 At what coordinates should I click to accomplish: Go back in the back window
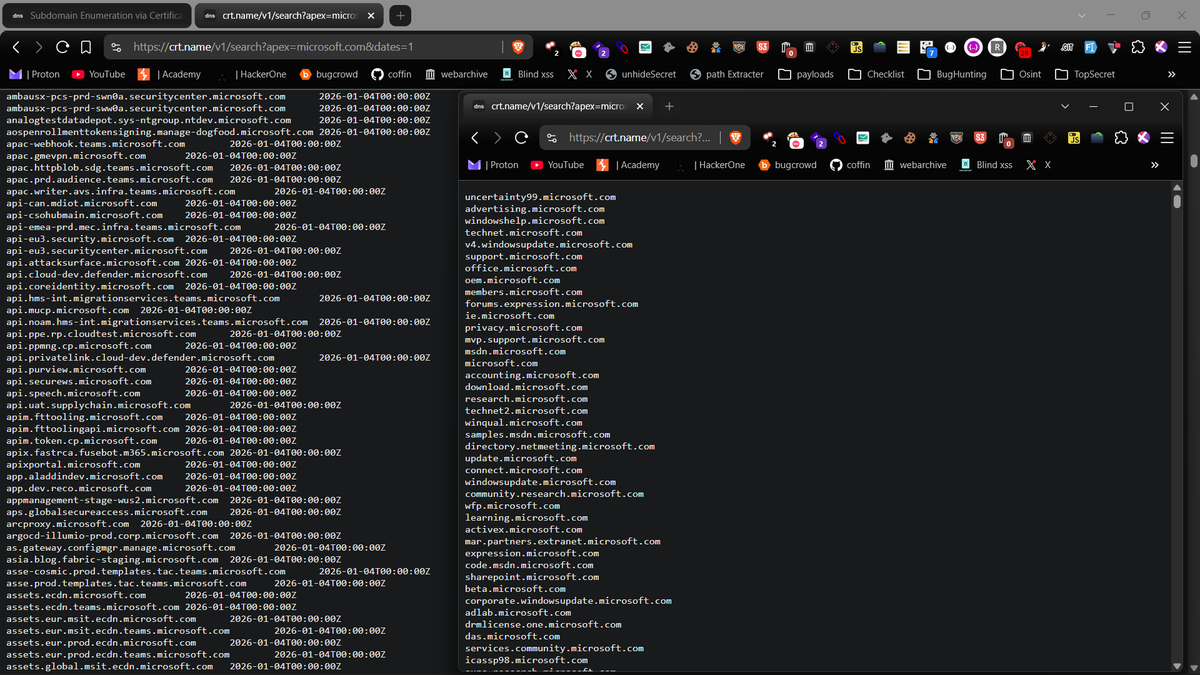pyautogui.click(x=16, y=47)
